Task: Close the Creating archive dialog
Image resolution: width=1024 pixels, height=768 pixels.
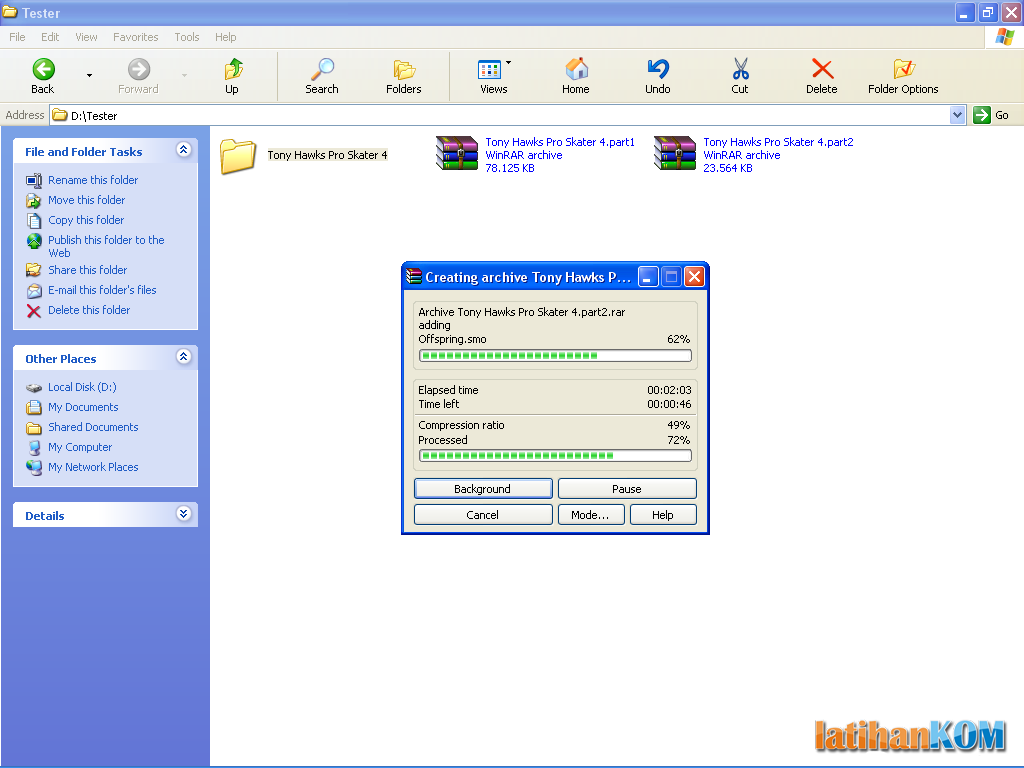Action: 694,277
